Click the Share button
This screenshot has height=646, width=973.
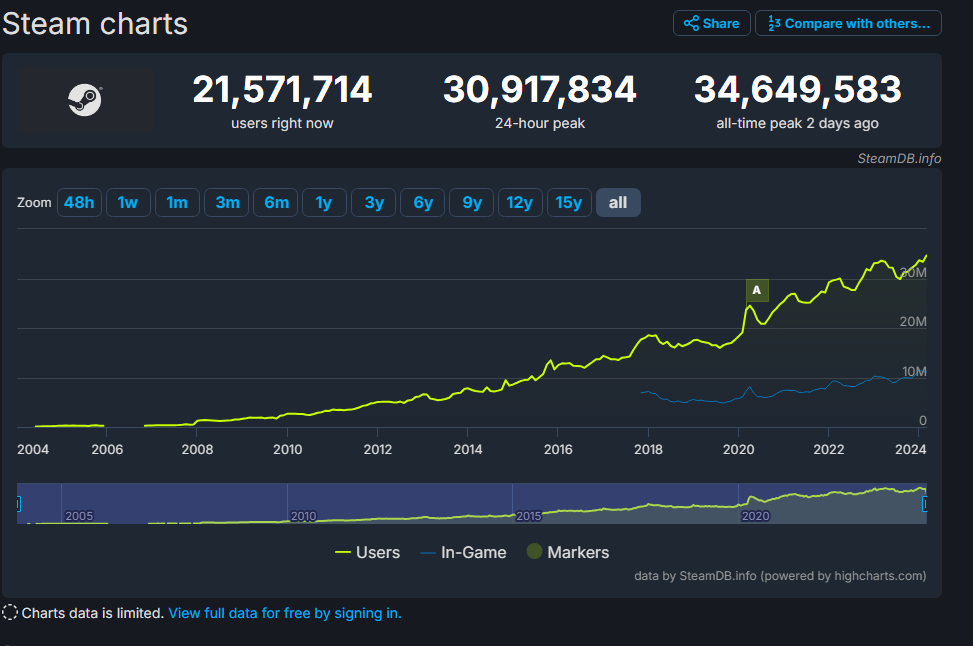(712, 24)
